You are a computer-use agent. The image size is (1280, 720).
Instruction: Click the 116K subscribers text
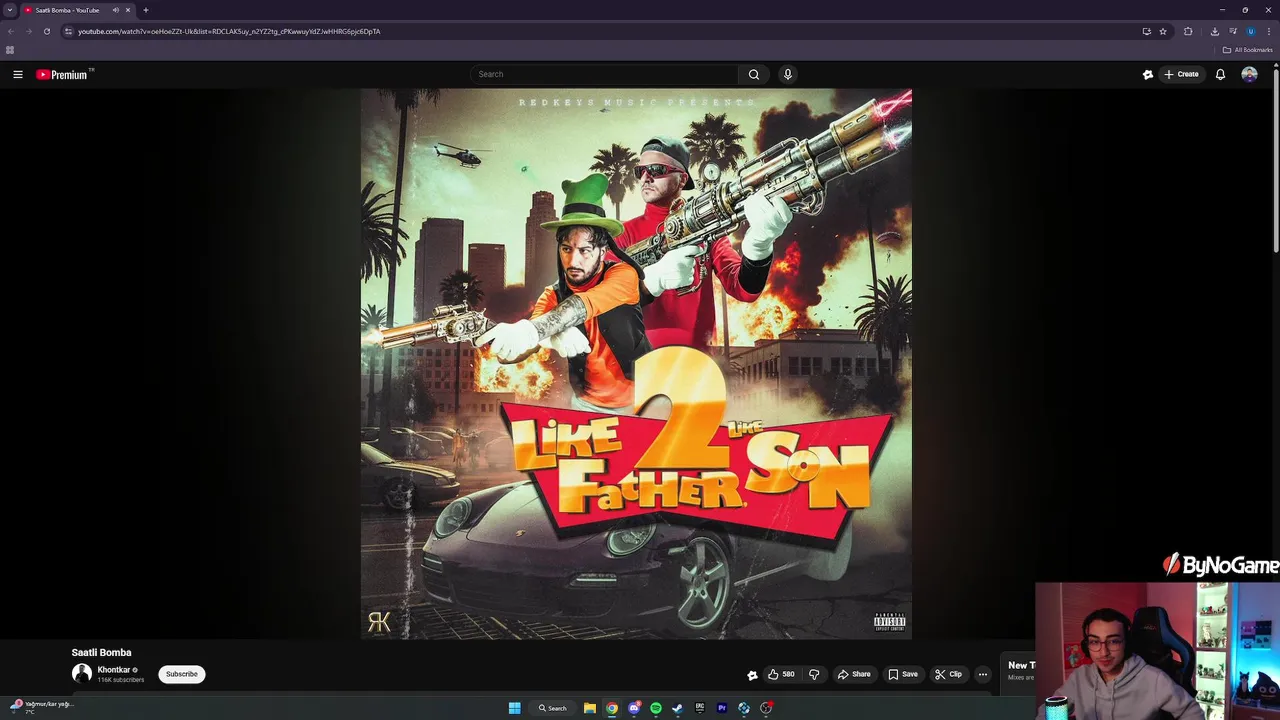120,680
